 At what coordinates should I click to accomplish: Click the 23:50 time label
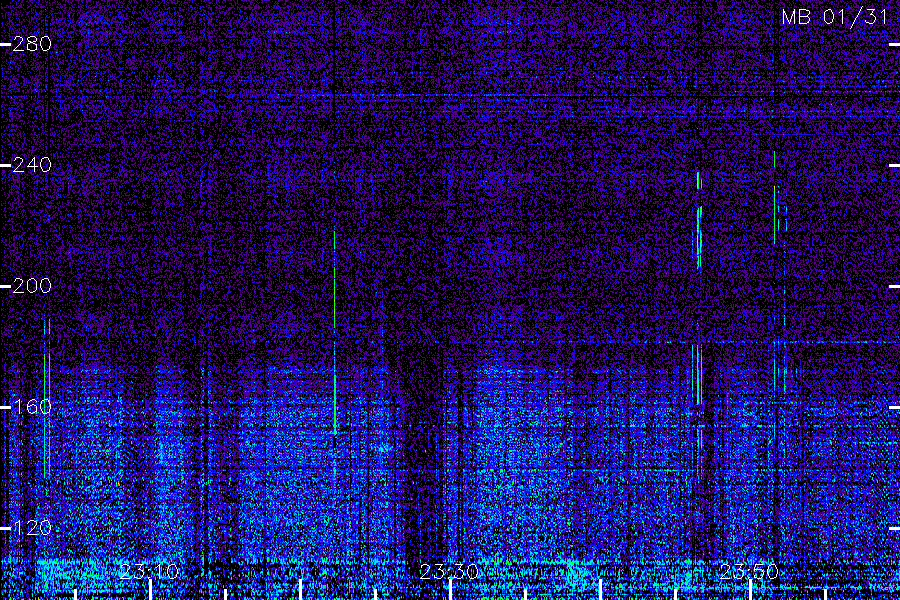pyautogui.click(x=749, y=572)
